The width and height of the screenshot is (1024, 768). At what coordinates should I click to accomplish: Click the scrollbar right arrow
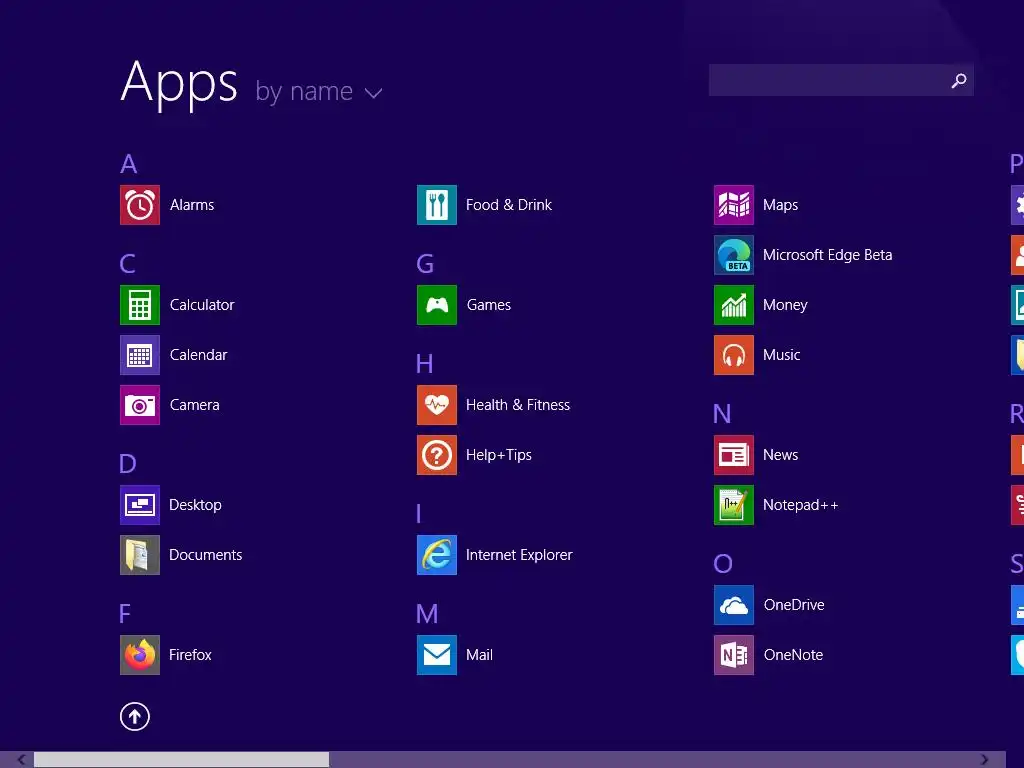(x=985, y=760)
